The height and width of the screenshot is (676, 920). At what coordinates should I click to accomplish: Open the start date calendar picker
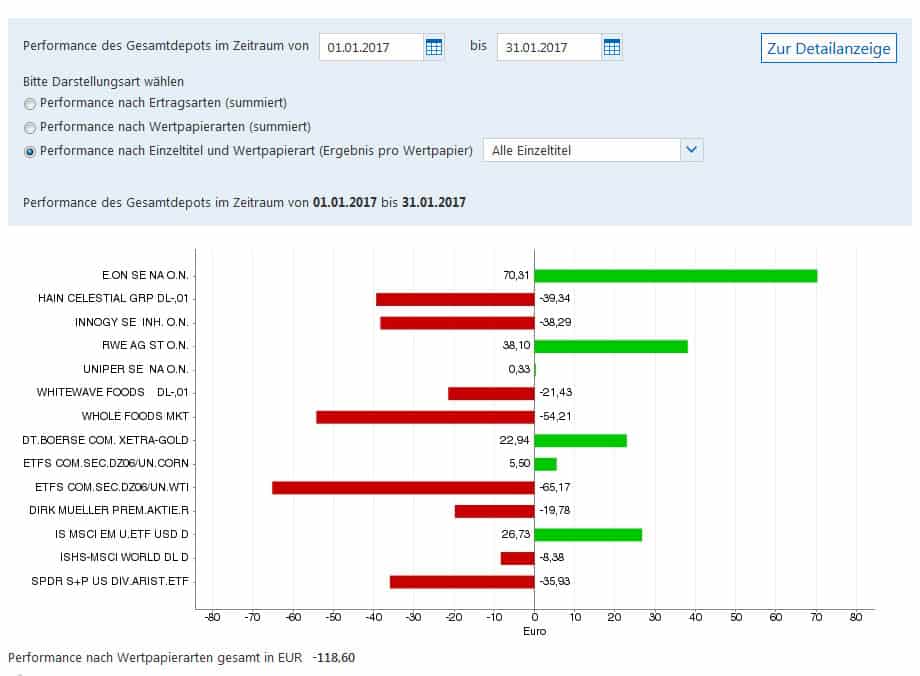pos(434,47)
